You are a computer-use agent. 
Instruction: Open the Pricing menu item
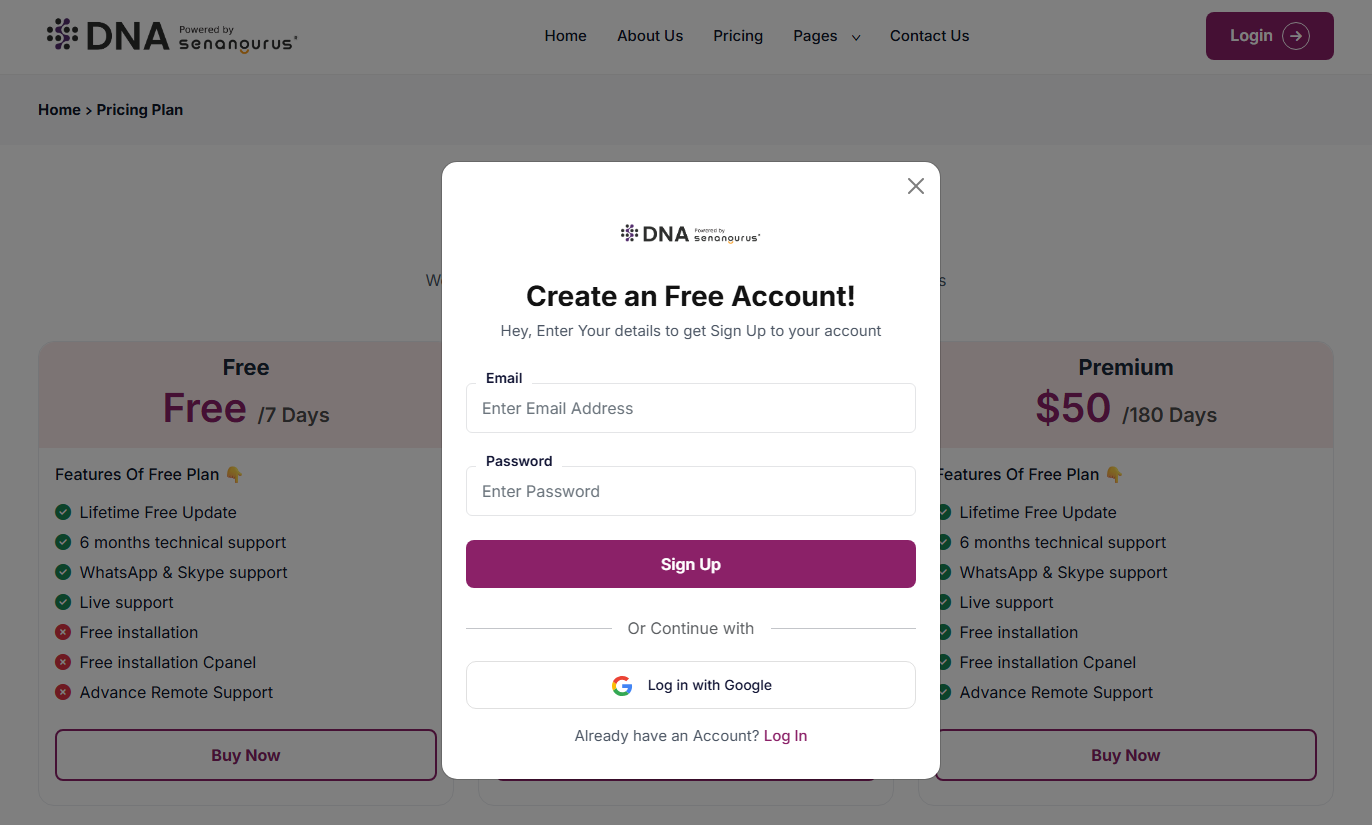click(x=738, y=36)
